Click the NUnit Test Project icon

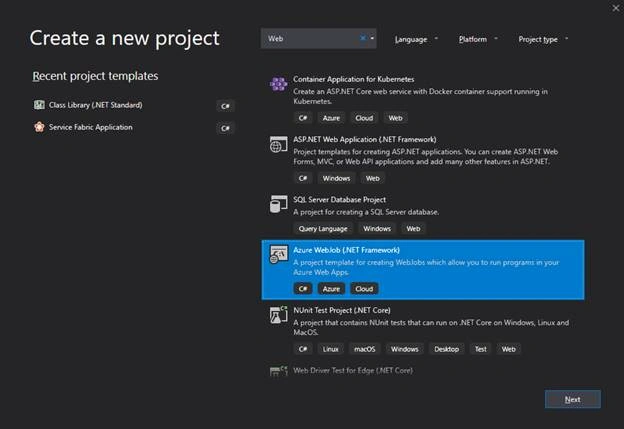tap(278, 315)
